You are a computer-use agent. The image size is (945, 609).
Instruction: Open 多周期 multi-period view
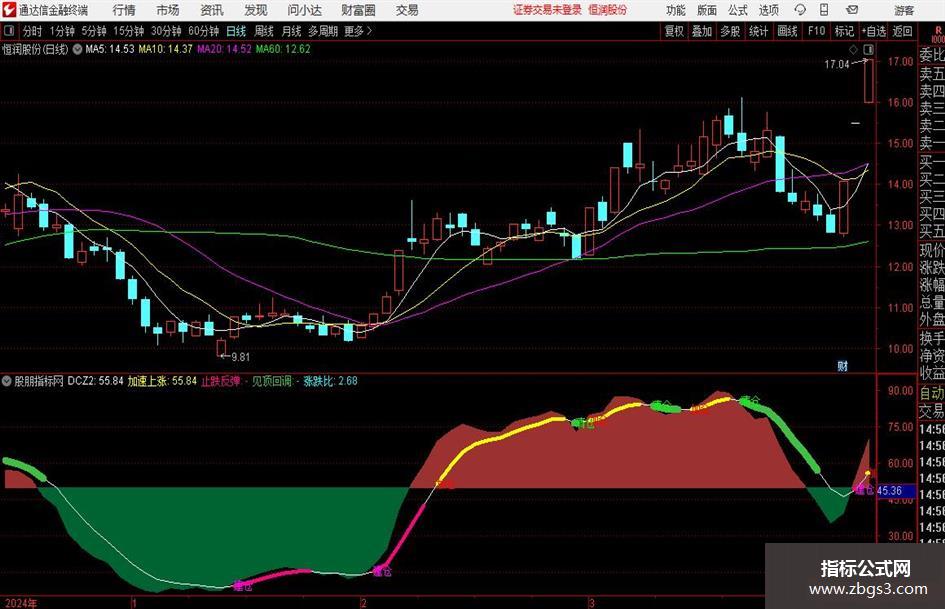pyautogui.click(x=323, y=31)
